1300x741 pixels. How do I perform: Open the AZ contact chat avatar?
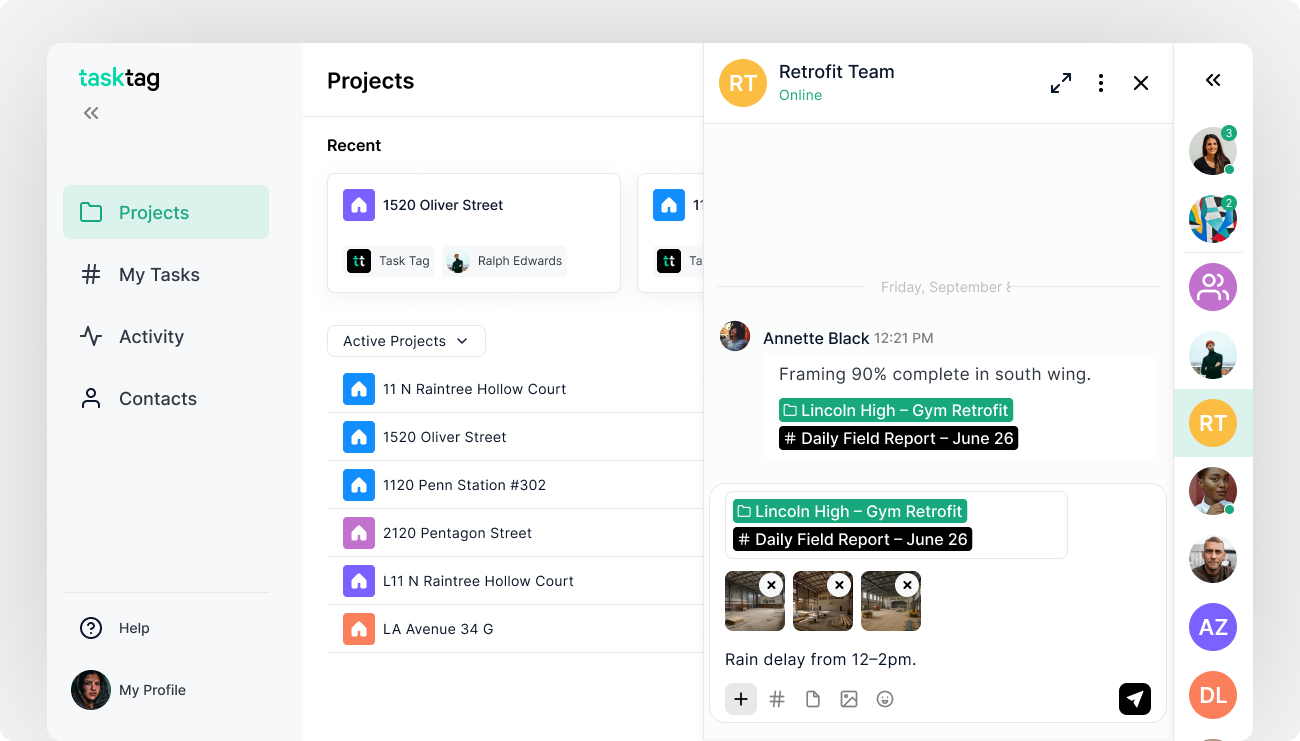tap(1213, 628)
